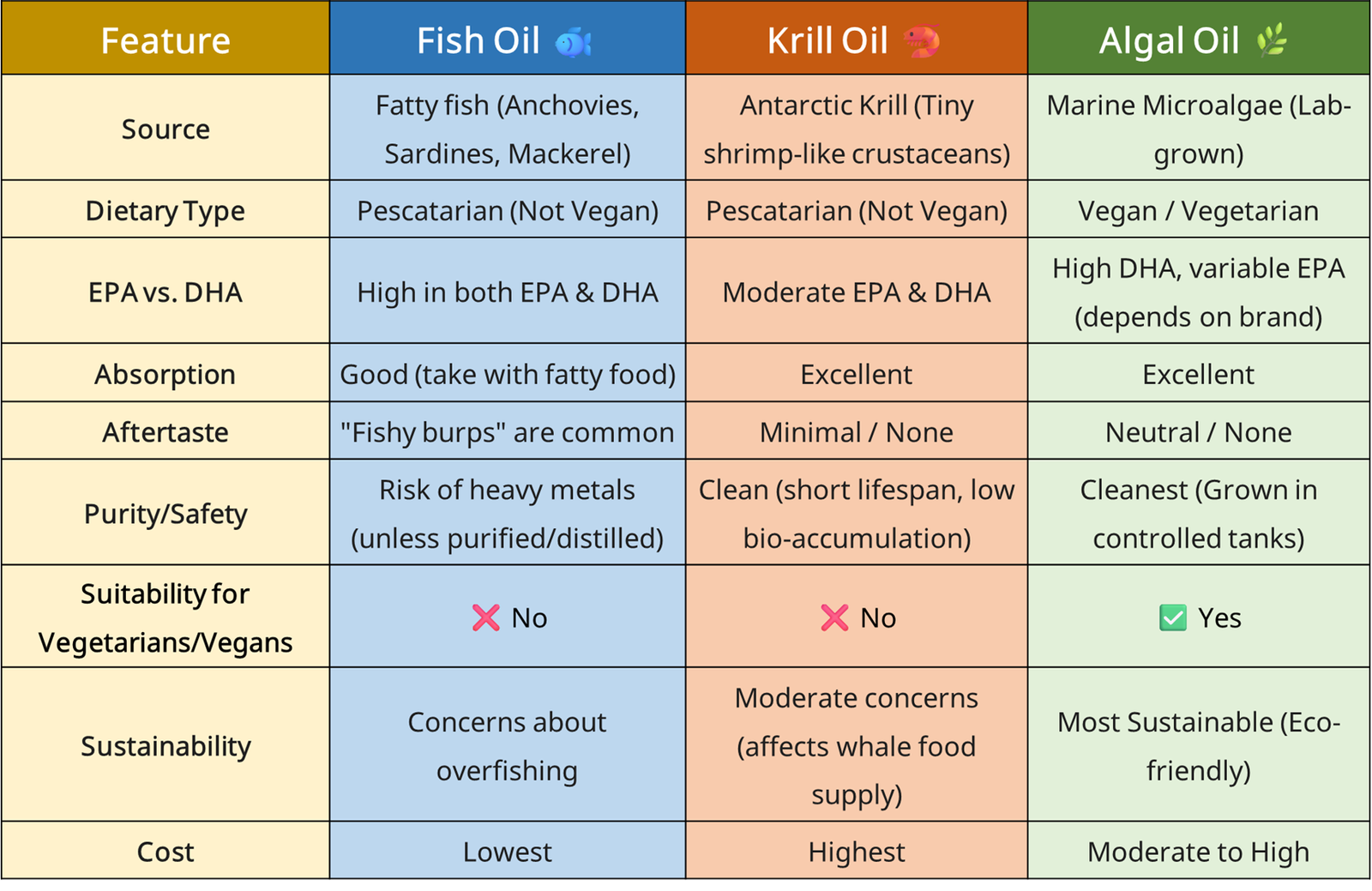1372x891 pixels.
Task: Click the Purity/Safety row label
Action: click(x=165, y=514)
